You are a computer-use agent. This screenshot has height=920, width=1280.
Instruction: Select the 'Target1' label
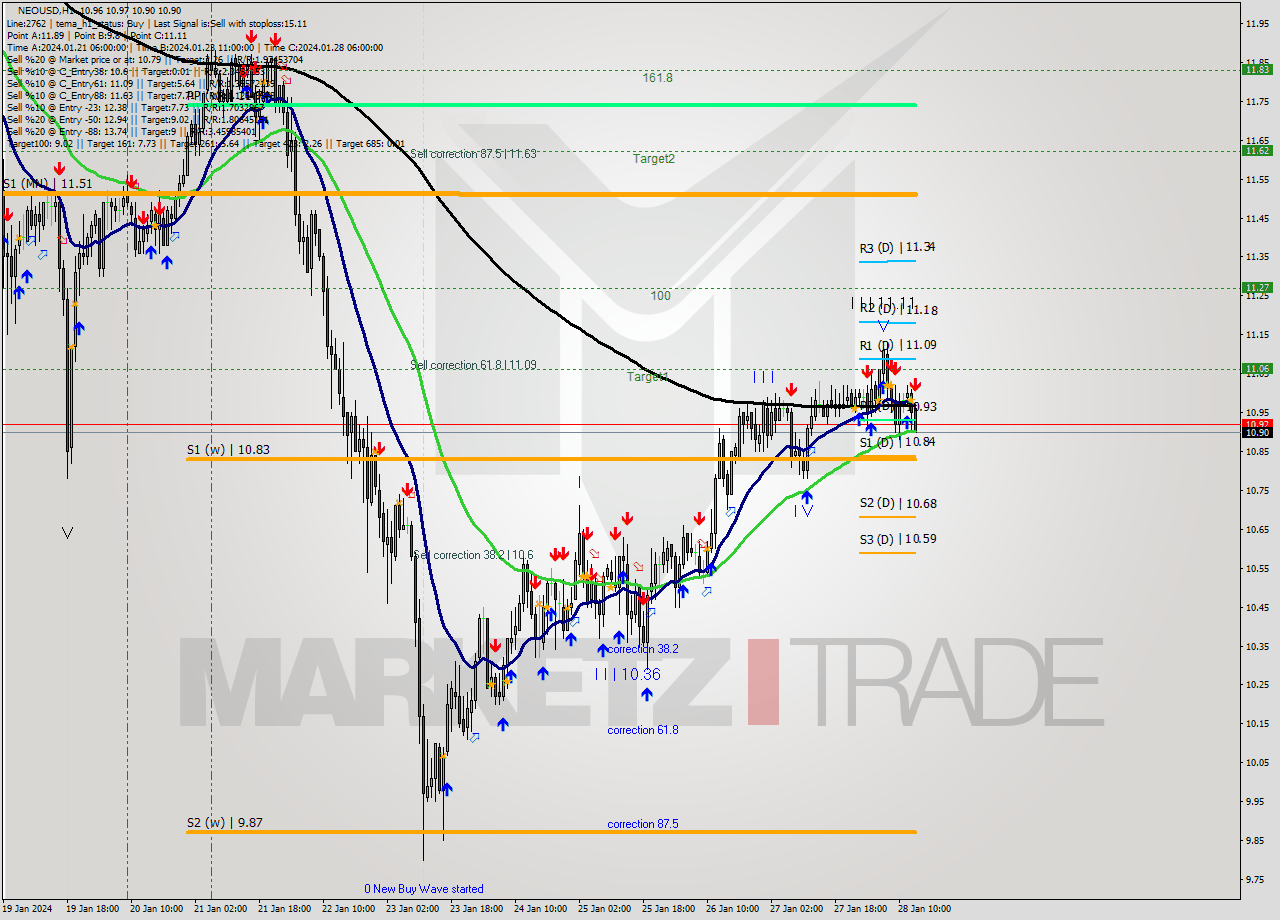pos(647,377)
